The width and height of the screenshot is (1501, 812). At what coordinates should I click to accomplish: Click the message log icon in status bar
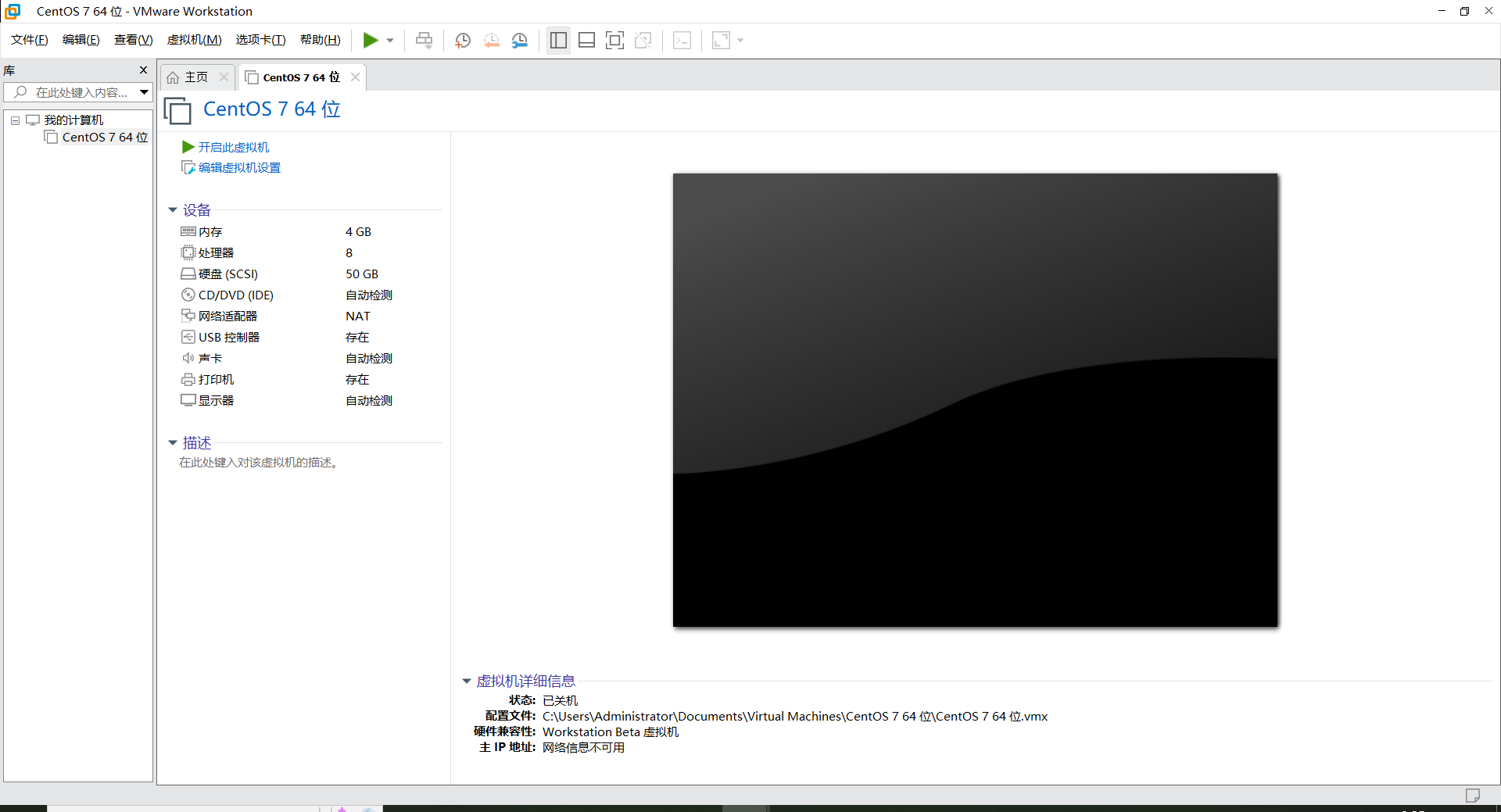point(1473,796)
